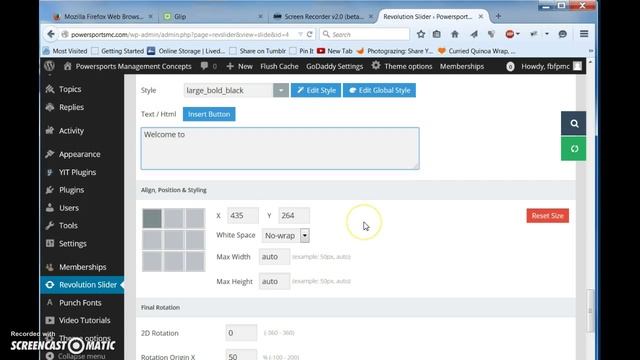Click Flush Cache in admin bar
The height and width of the screenshot is (360, 640).
coord(279,66)
